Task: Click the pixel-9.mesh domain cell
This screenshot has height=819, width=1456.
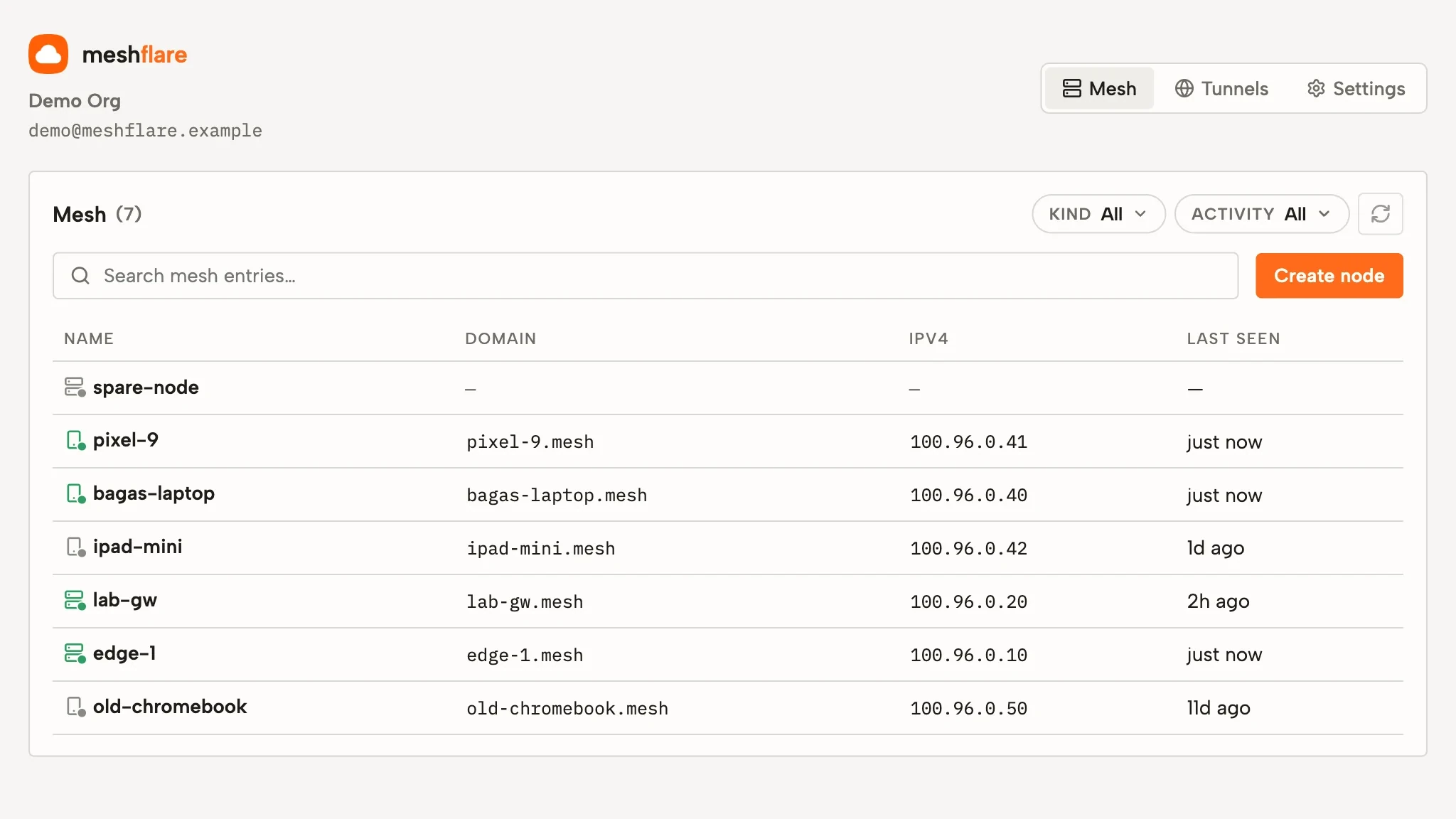Action: tap(530, 442)
